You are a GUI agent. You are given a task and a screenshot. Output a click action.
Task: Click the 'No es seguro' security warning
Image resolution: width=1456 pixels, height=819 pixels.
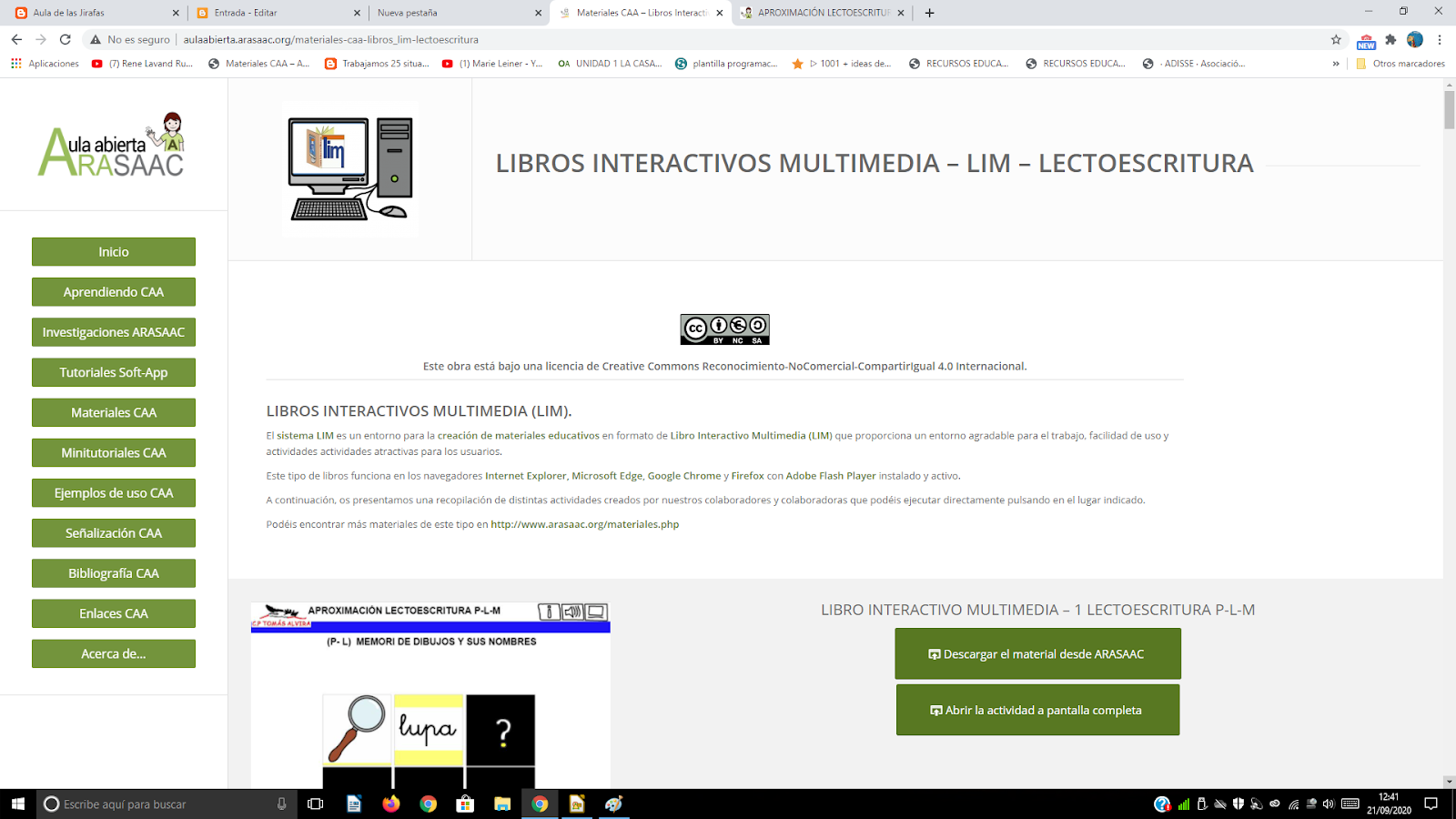129,39
